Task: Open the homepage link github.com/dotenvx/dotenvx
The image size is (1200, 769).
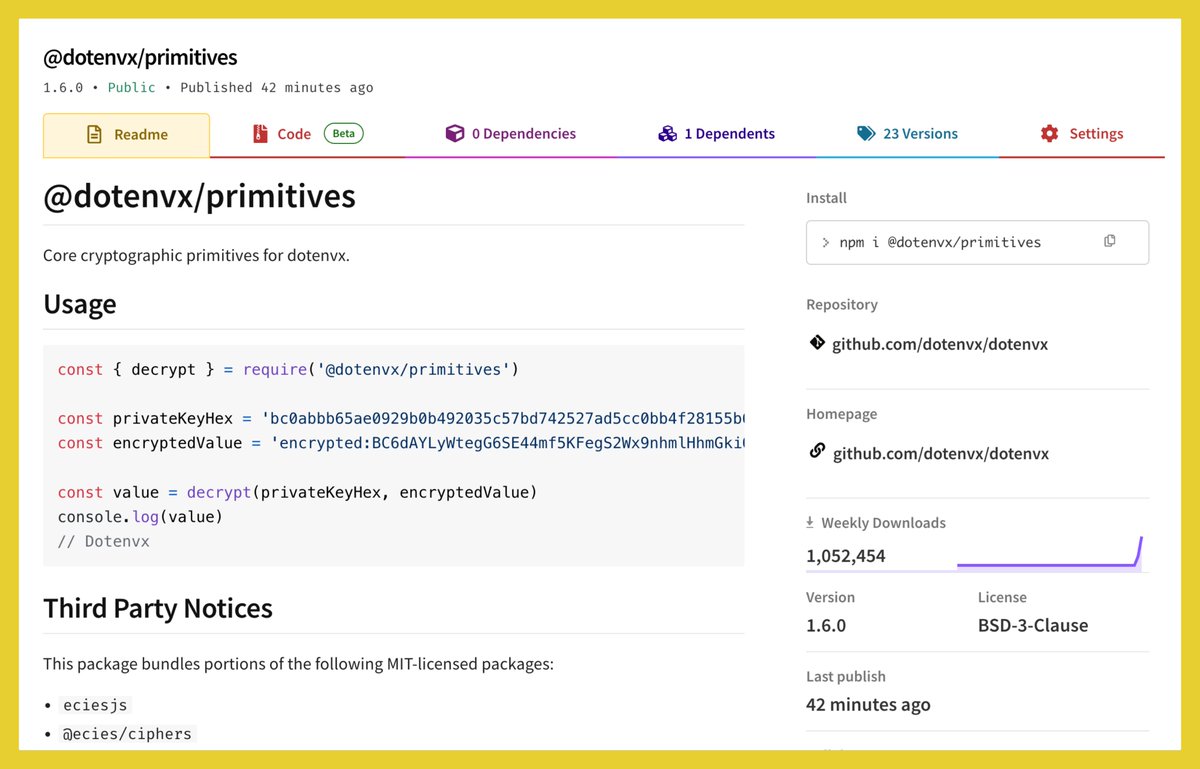Action: tap(940, 453)
